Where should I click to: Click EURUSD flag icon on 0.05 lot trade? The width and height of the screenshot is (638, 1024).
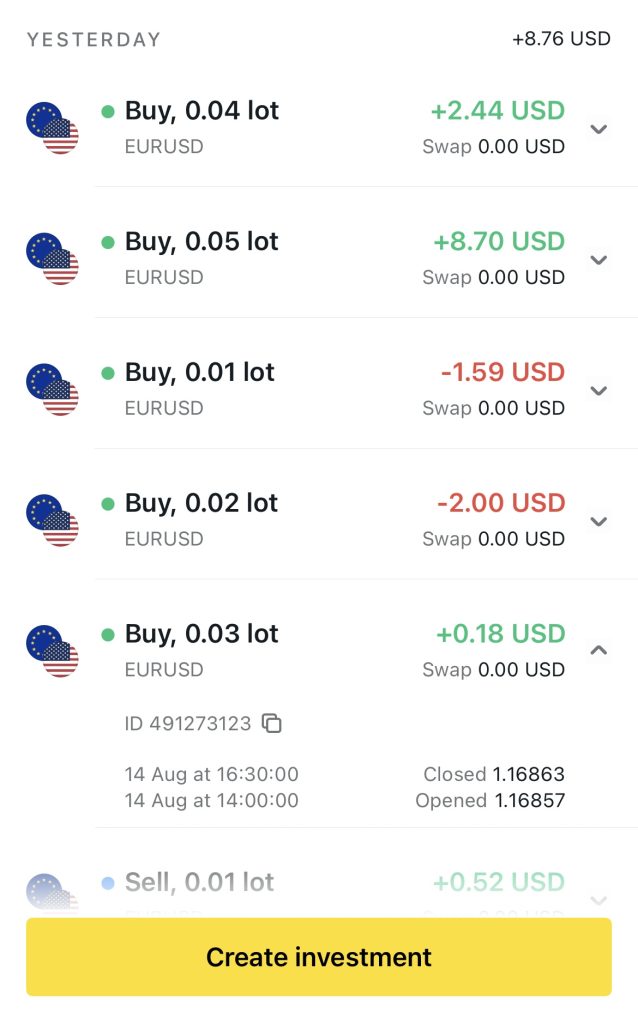(x=52, y=259)
